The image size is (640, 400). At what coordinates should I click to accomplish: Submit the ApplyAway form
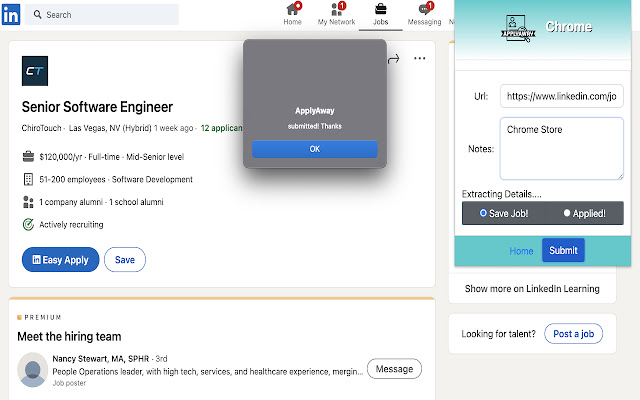coord(563,250)
